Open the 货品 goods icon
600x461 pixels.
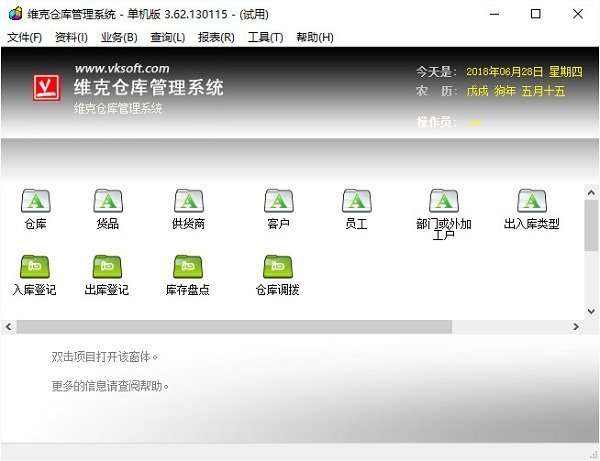pos(108,201)
